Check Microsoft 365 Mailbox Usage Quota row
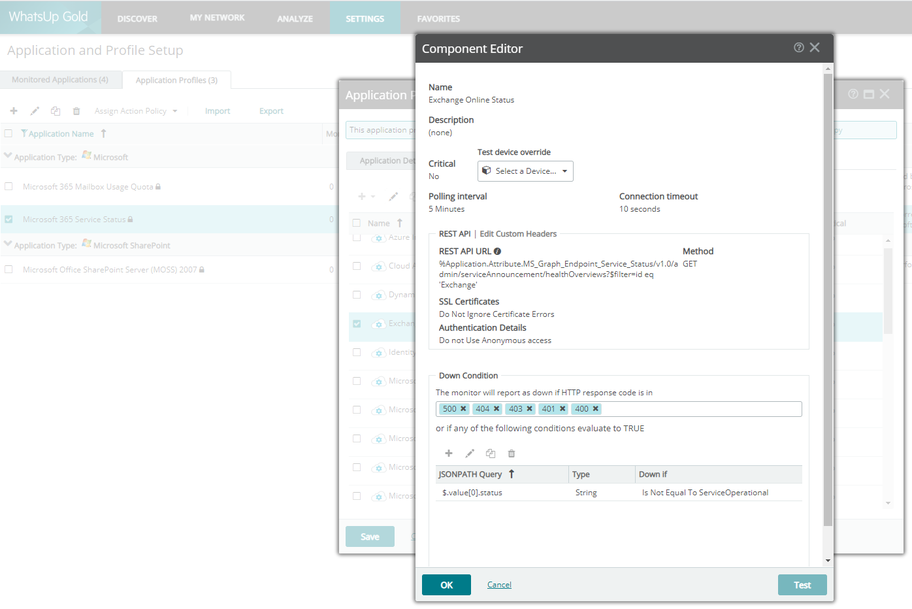The image size is (912, 609). (x=8, y=187)
